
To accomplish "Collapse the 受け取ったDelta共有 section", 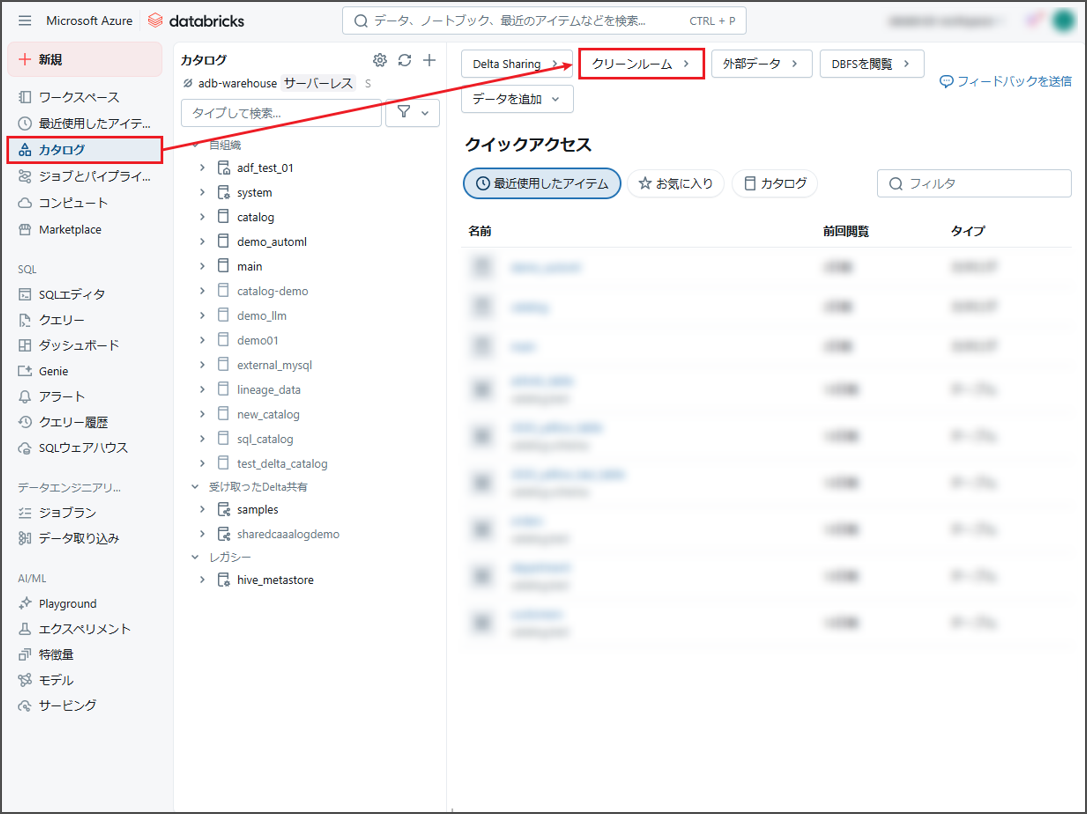I will point(195,487).
